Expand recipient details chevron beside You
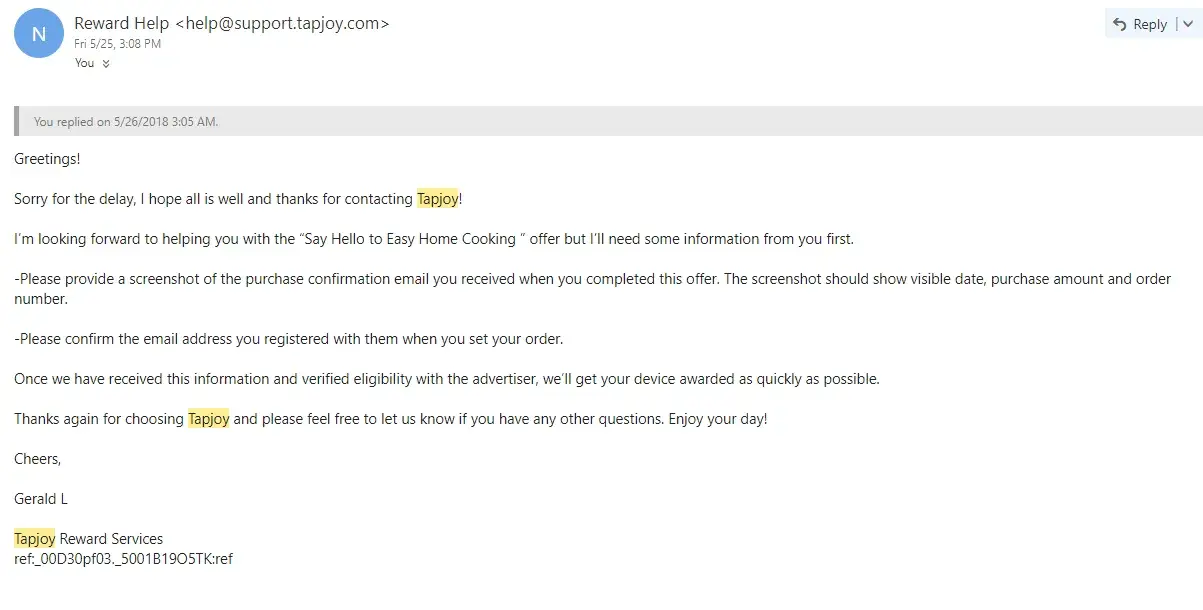This screenshot has width=1203, height=610. (106, 63)
